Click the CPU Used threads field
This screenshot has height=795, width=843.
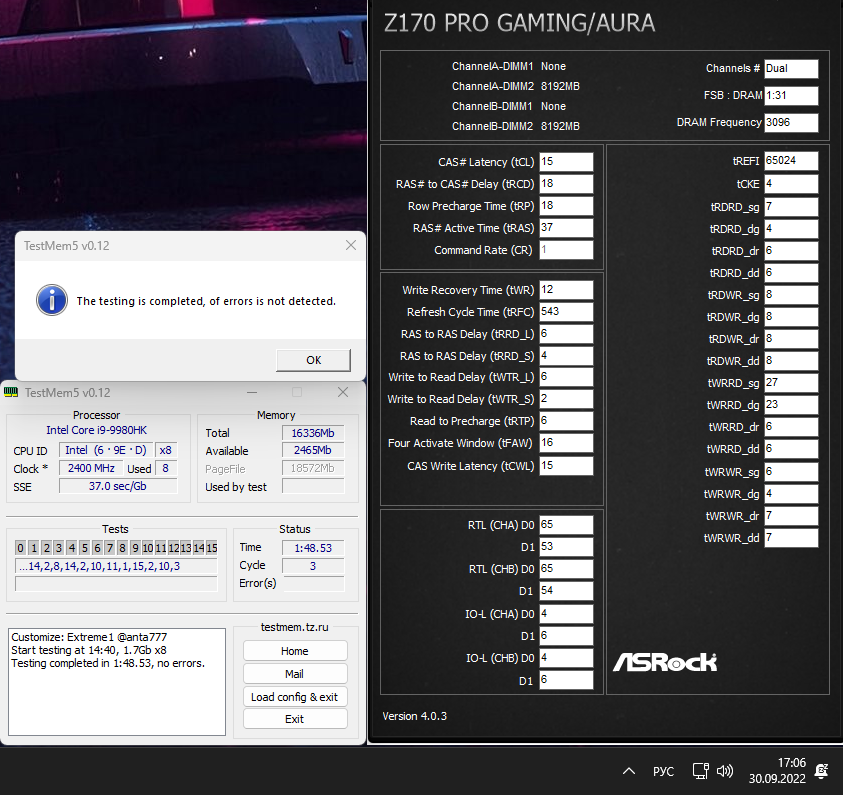[166, 468]
